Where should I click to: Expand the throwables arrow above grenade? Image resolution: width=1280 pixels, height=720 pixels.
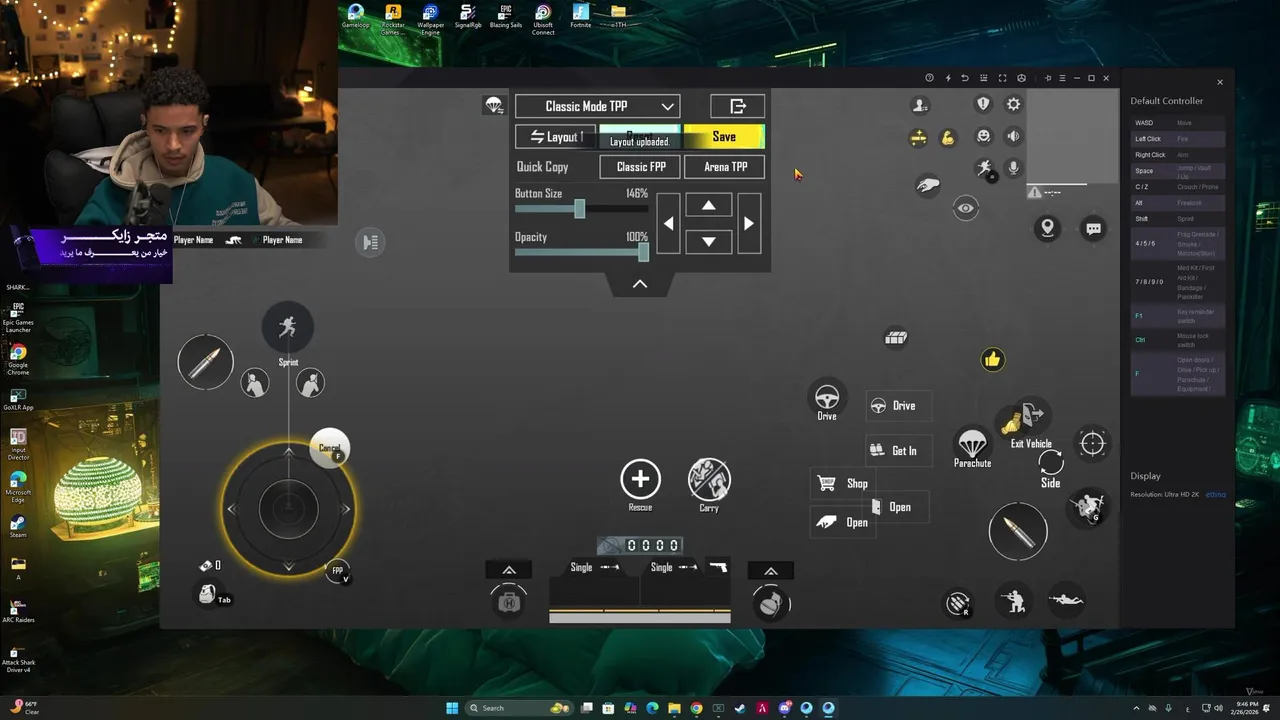[x=771, y=571]
